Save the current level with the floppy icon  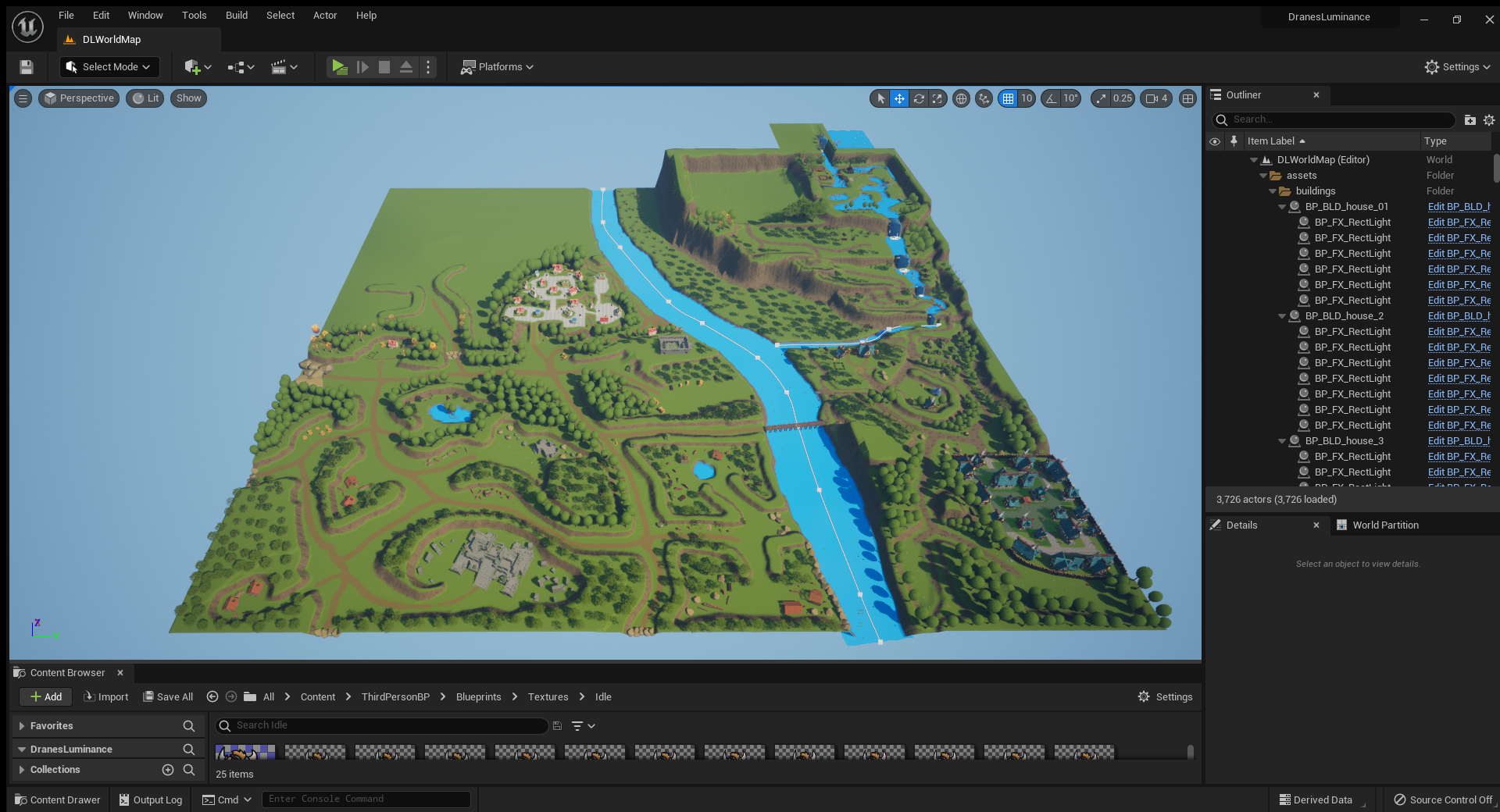click(27, 67)
